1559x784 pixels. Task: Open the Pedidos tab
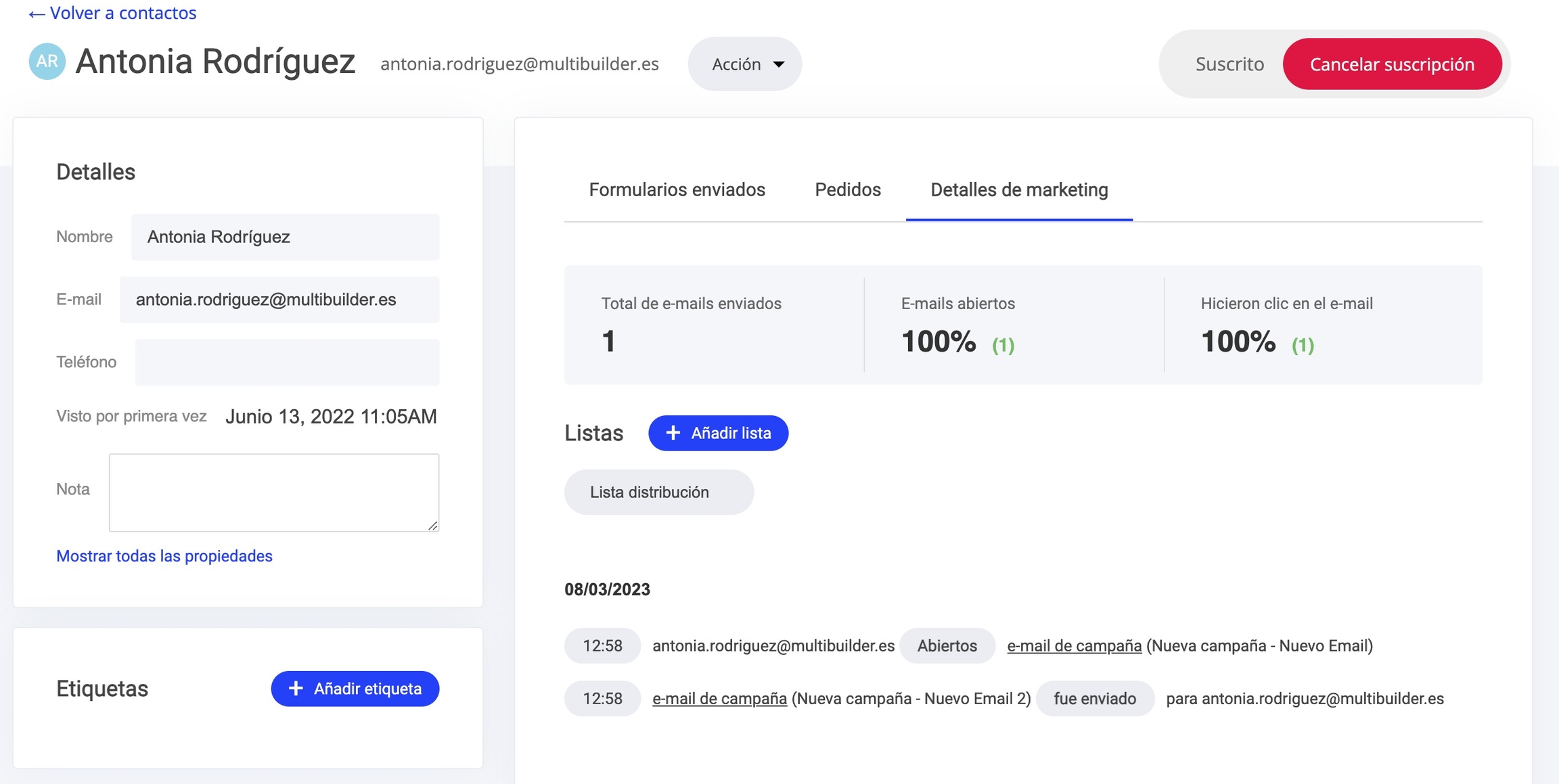(x=847, y=190)
